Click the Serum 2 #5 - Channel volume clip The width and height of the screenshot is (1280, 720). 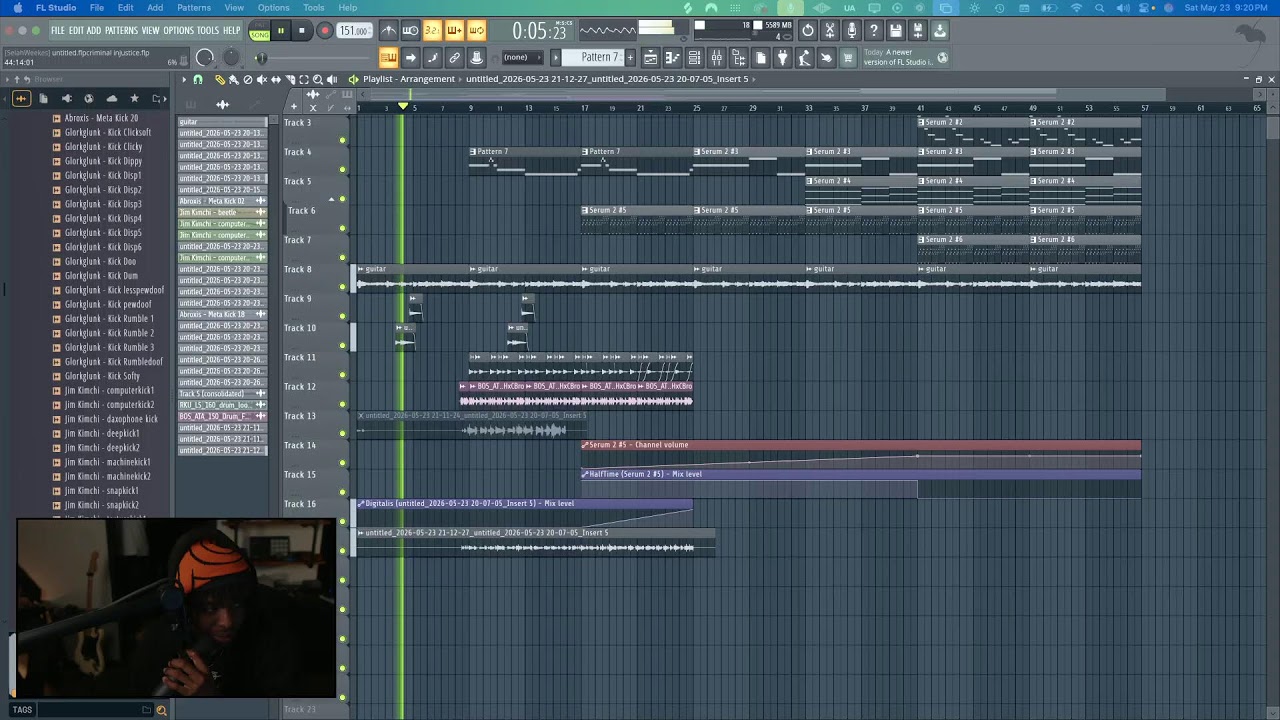pyautogui.click(x=861, y=445)
